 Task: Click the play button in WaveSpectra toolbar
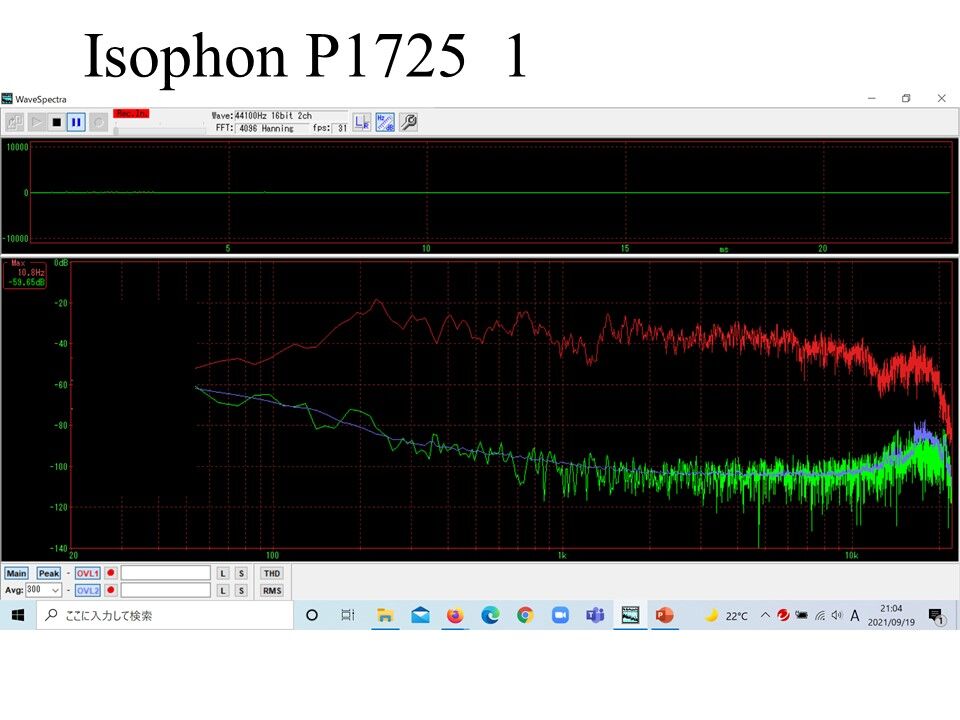click(x=36, y=122)
